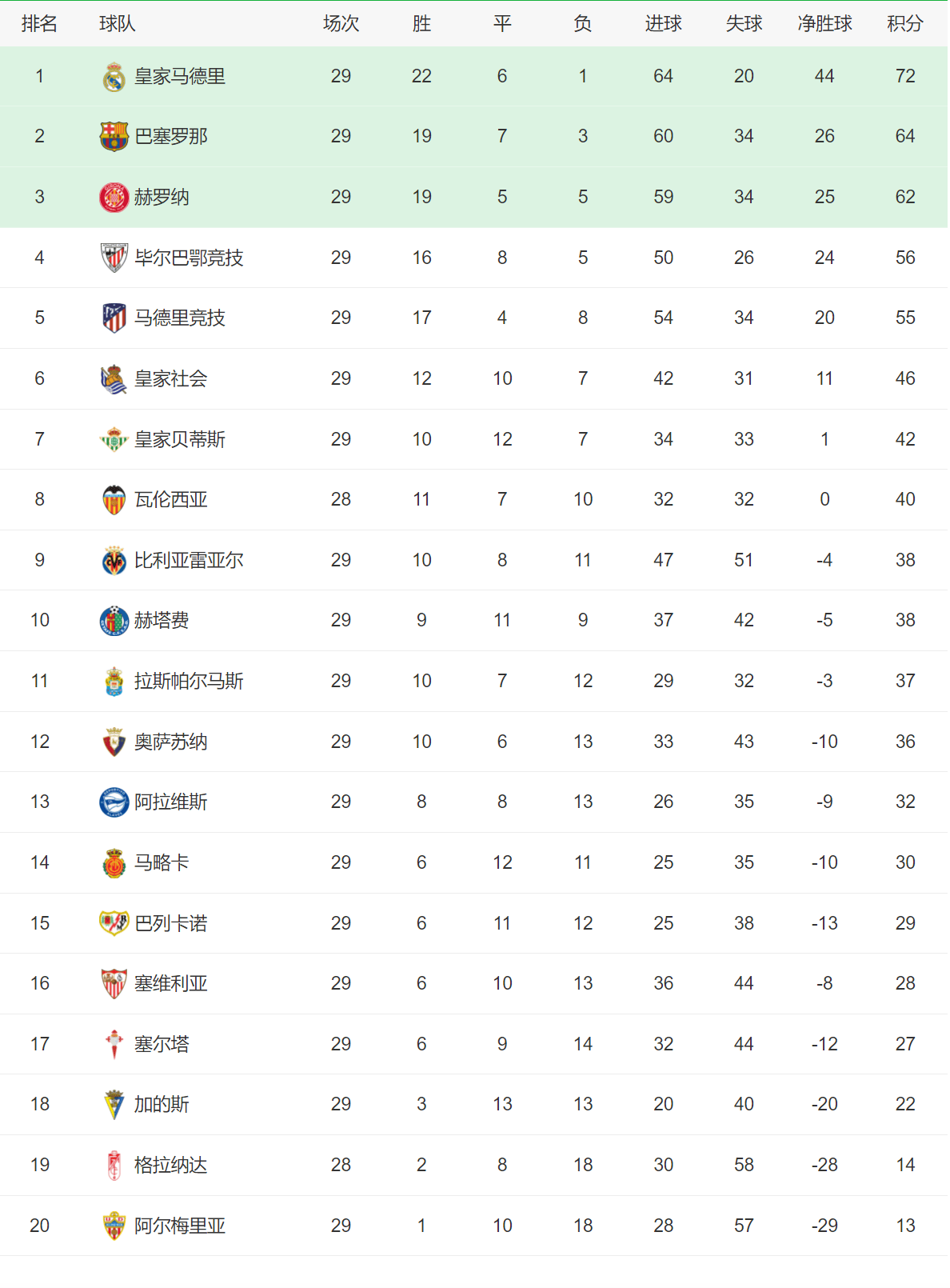Image resolution: width=950 pixels, height=1288 pixels.
Task: Click the Real Sociedad crest
Action: pyautogui.click(x=114, y=379)
